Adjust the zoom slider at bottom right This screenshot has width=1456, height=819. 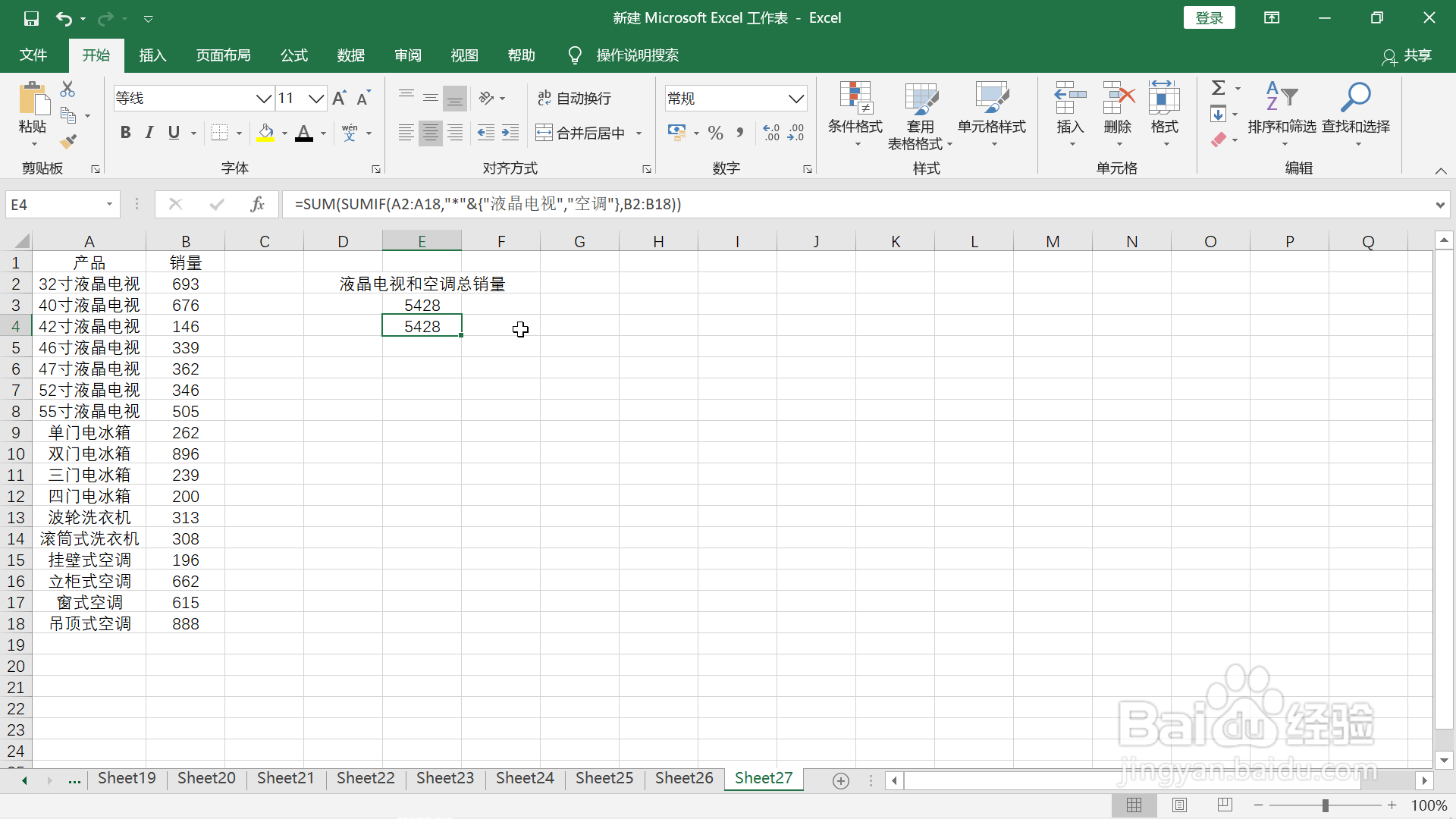click(x=1326, y=805)
